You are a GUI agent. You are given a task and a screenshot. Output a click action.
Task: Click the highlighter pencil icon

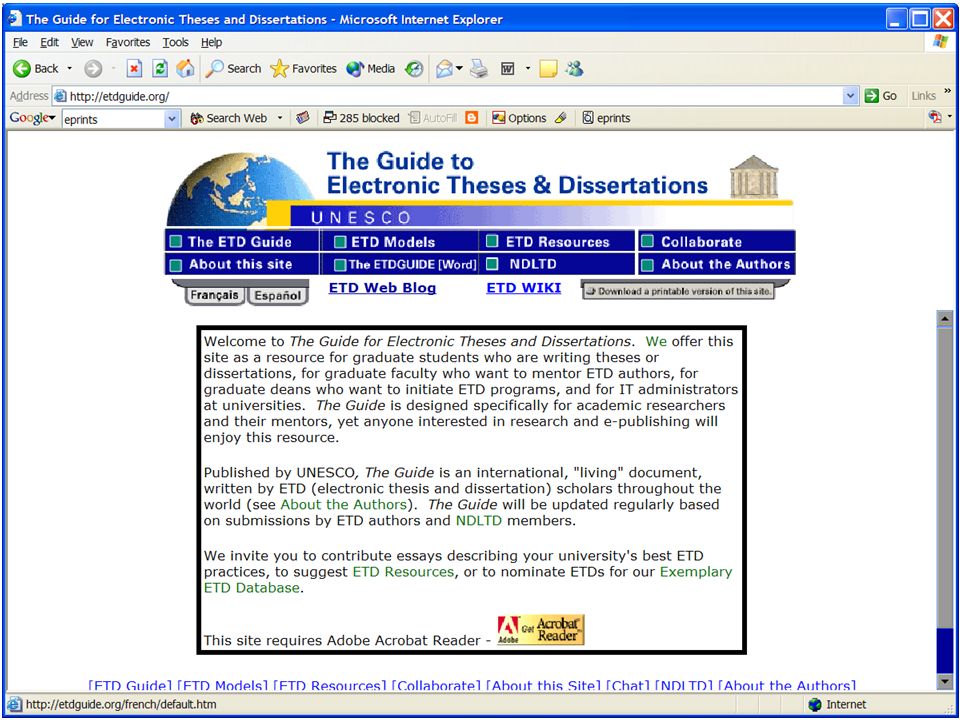point(561,118)
